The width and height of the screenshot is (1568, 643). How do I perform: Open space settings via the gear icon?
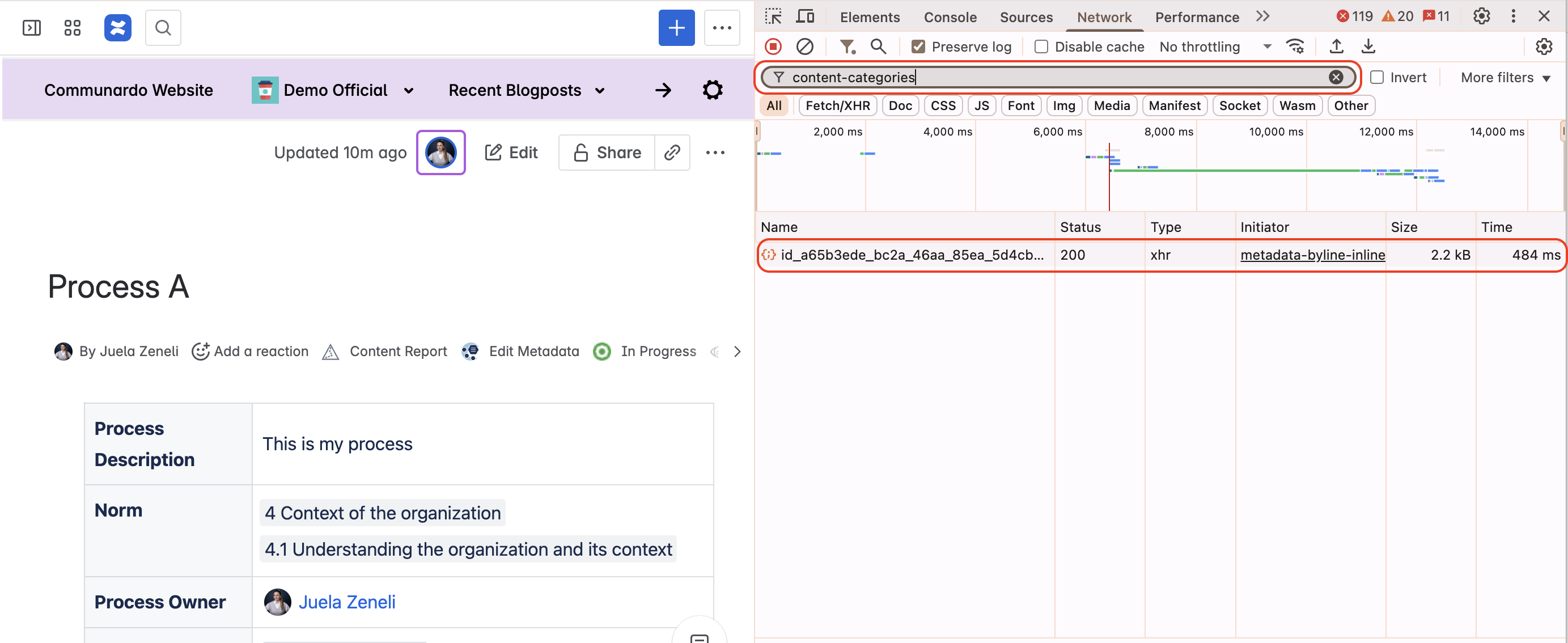coord(711,90)
